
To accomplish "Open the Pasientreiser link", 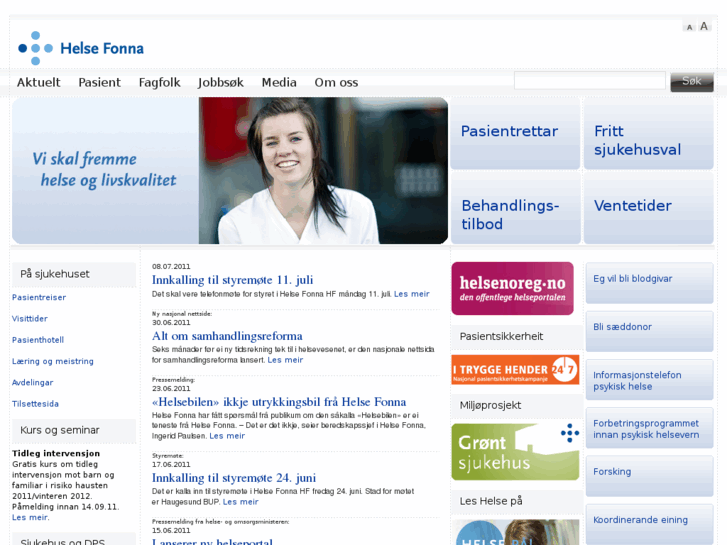I will [x=39, y=297].
